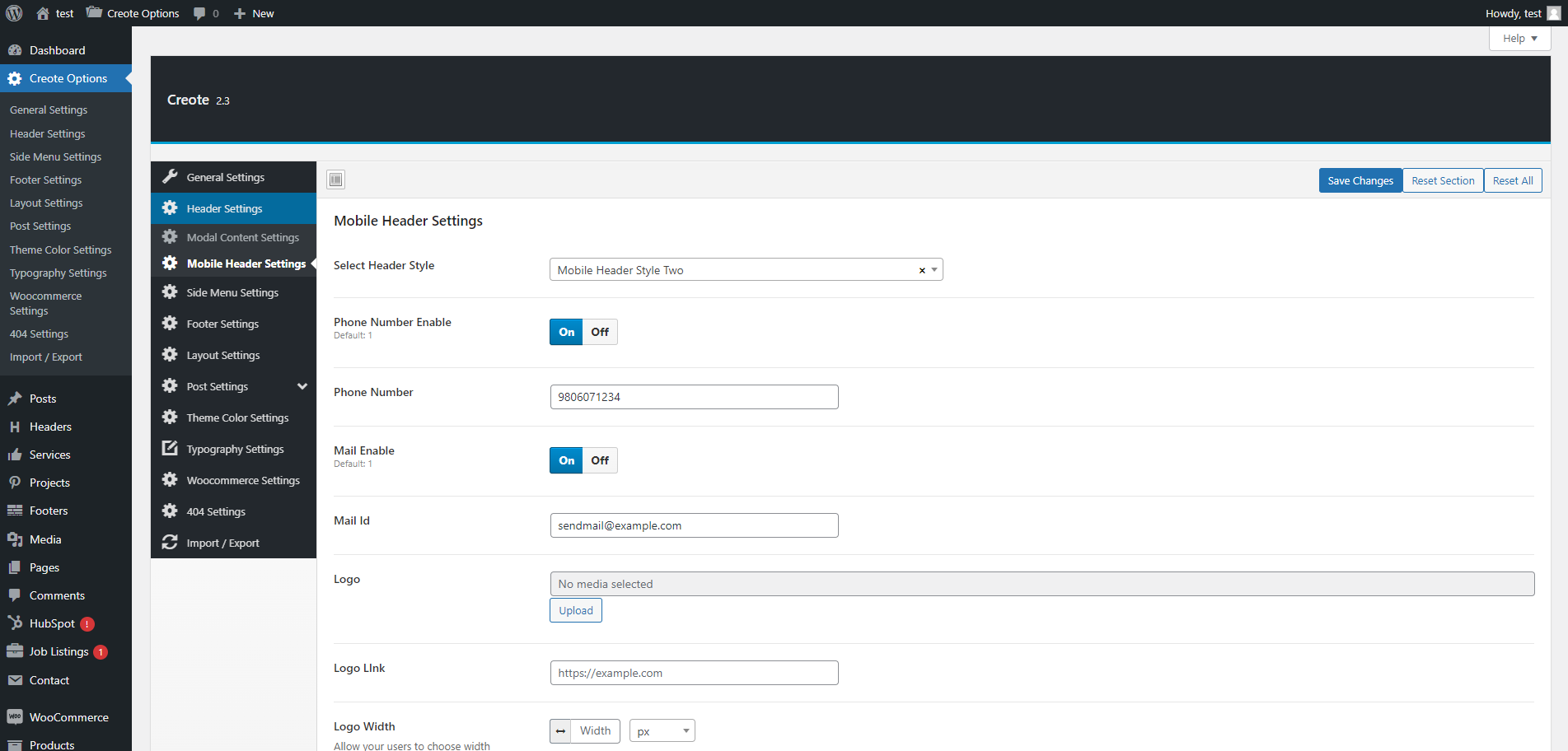
Task: Open the Side Menu Settings panel section
Action: [x=232, y=292]
